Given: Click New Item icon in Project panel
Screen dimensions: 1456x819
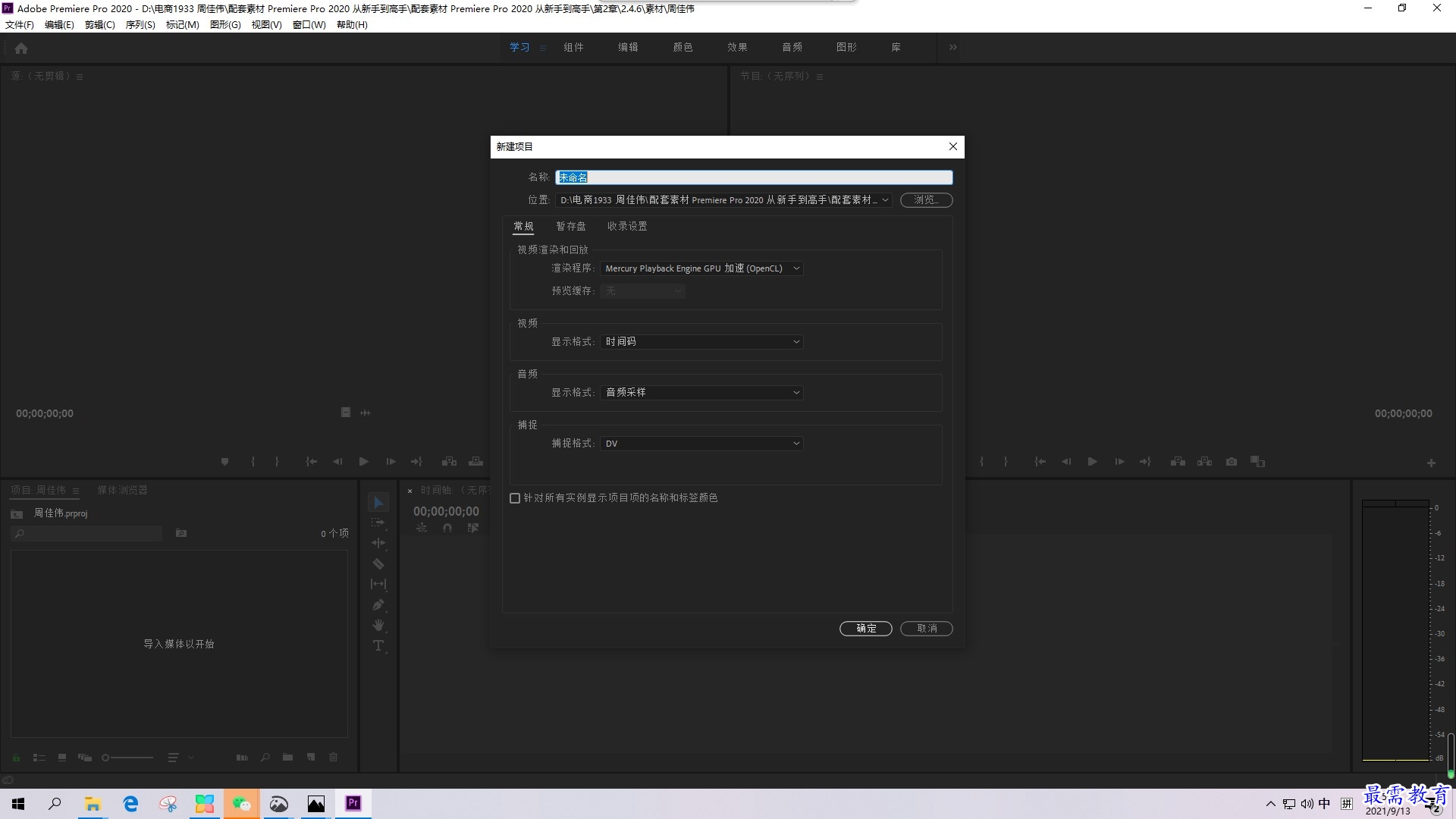Looking at the screenshot, I should coord(311,758).
